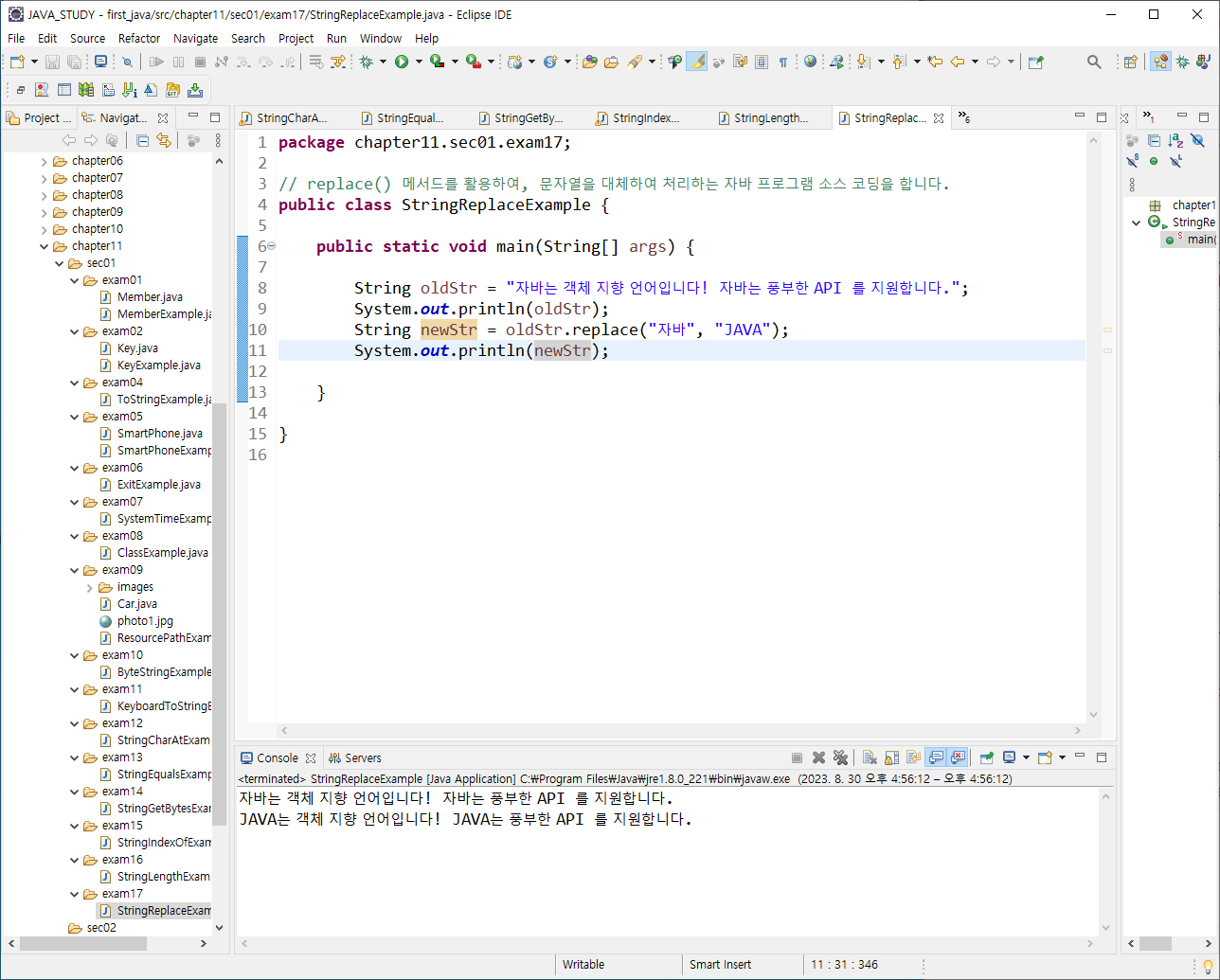Click the Pin Editor icon in toolbar
1220x980 pixels.
point(1036,62)
